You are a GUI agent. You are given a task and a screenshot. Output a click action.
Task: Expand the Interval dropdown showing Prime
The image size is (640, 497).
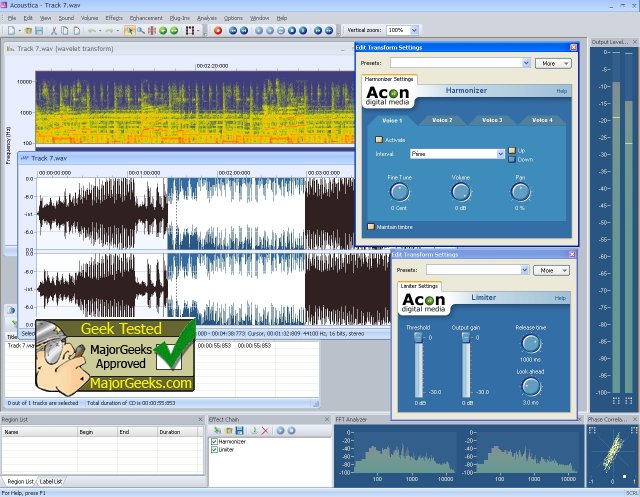pos(500,154)
